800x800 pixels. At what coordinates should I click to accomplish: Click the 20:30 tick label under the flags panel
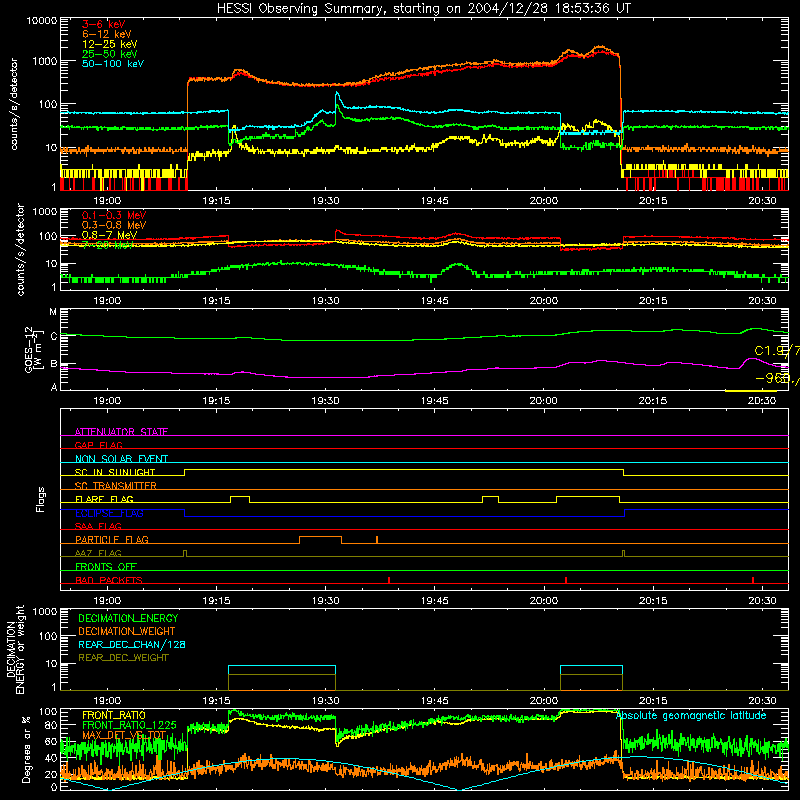(762, 601)
